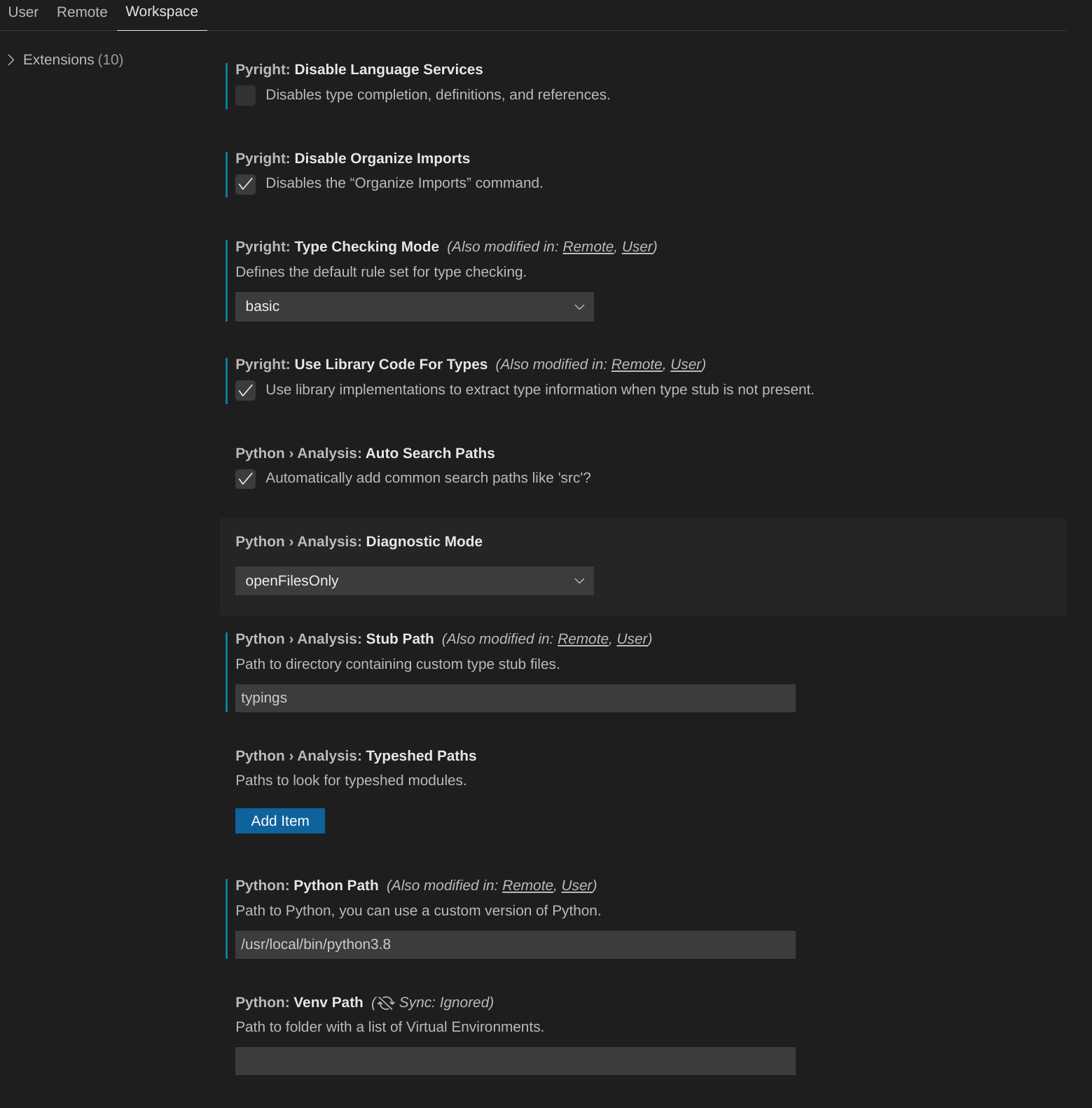The image size is (1092, 1108).
Task: Select the Workspace settings tab
Action: pos(162,12)
